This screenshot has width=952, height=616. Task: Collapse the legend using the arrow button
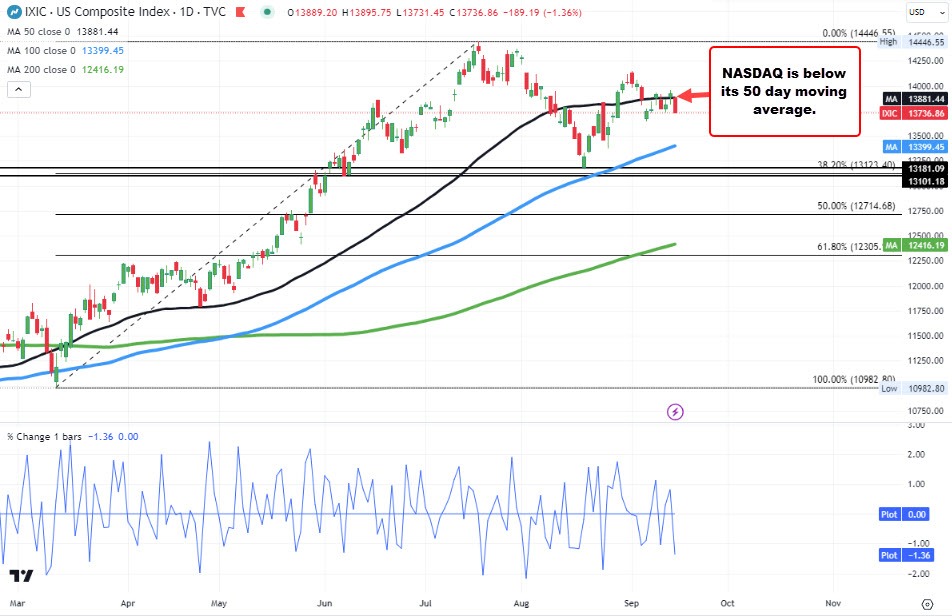click(17, 88)
